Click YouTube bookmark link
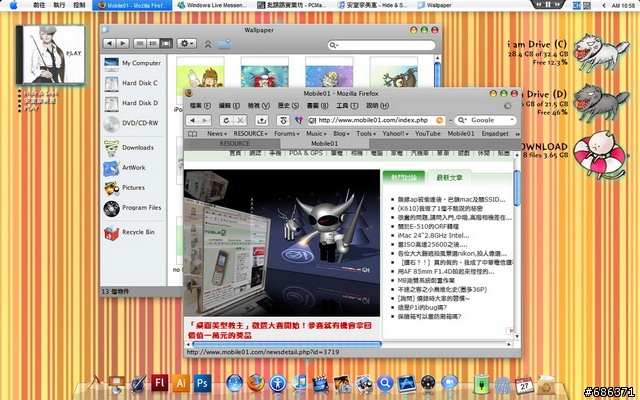This screenshot has width=640, height=400. (427, 134)
